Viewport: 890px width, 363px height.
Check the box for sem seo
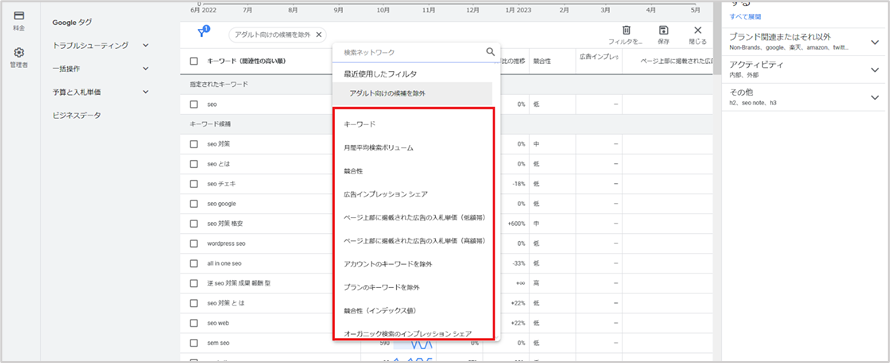click(194, 343)
